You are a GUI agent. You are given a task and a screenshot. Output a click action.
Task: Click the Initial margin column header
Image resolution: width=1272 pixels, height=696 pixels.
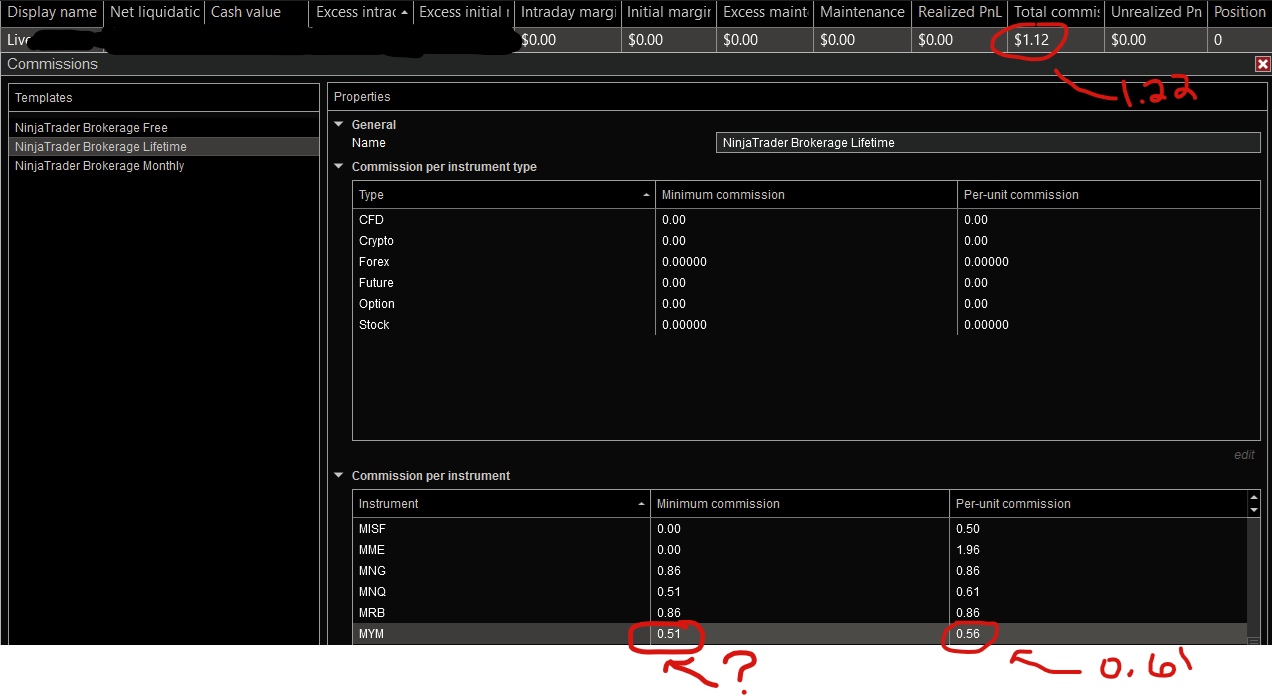point(668,13)
